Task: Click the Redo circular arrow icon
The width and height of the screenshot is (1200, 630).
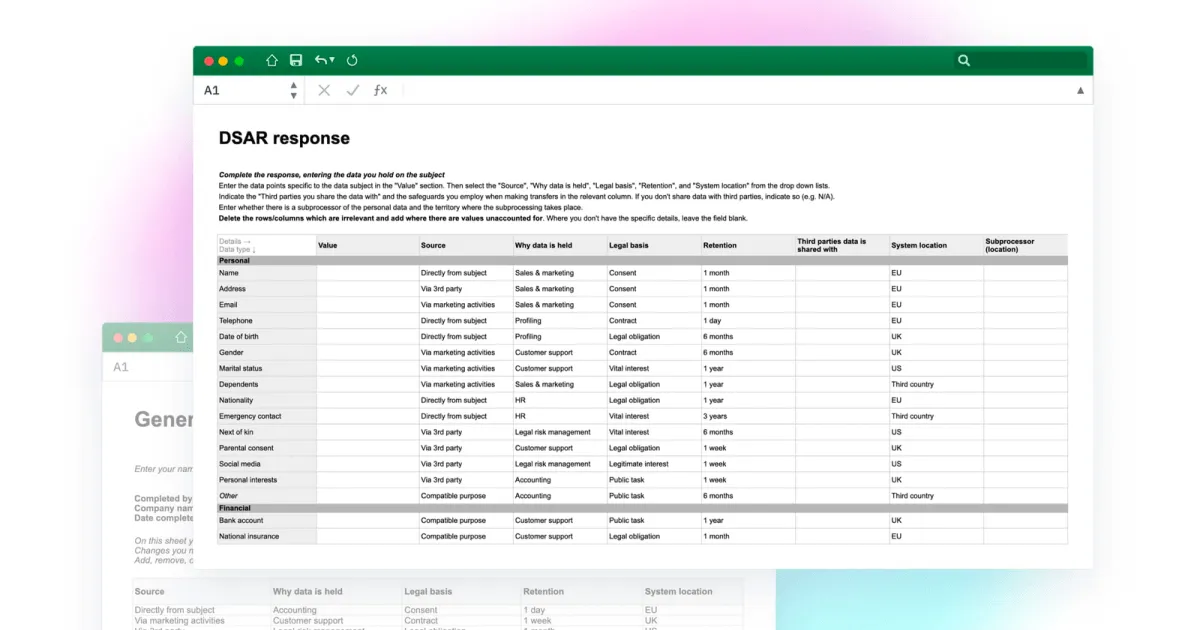Action: point(352,60)
